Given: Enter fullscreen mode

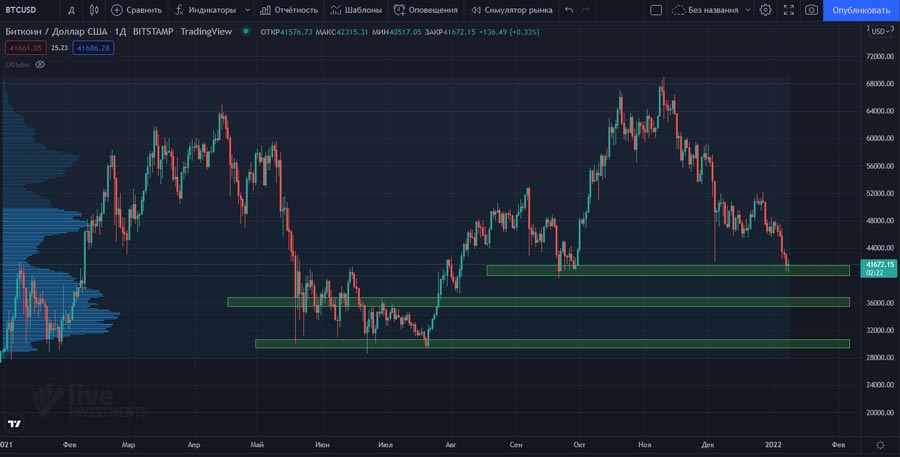Looking at the screenshot, I should point(789,10).
